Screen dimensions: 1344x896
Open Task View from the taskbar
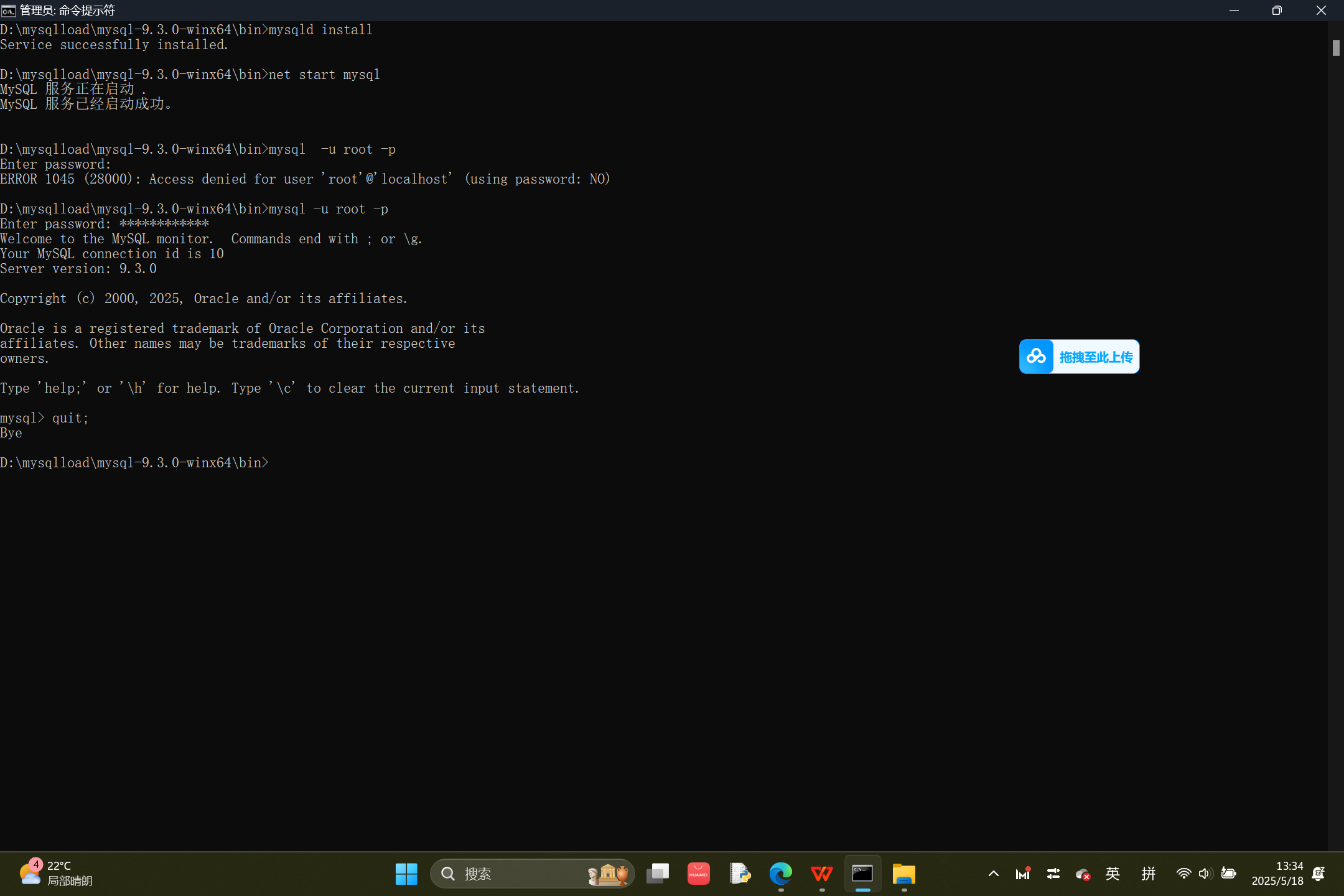(x=658, y=874)
